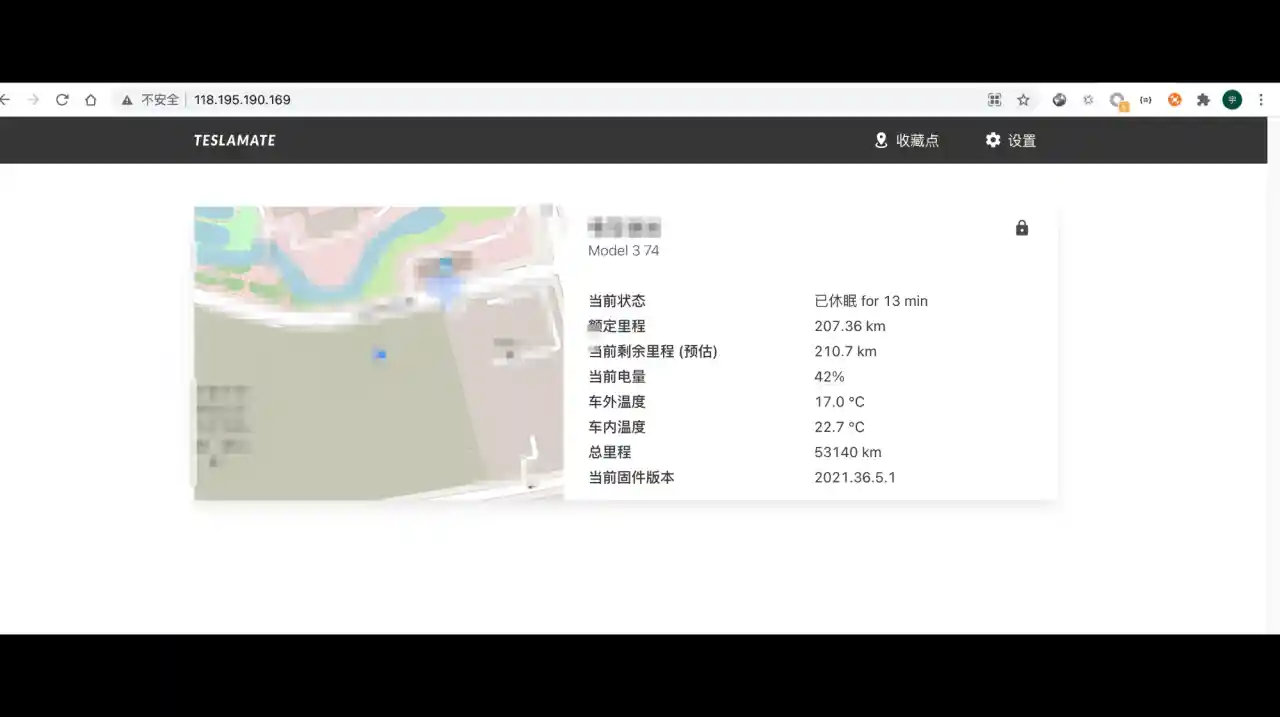Click the geo-fence pin icon beside 收藏点

pos(881,140)
